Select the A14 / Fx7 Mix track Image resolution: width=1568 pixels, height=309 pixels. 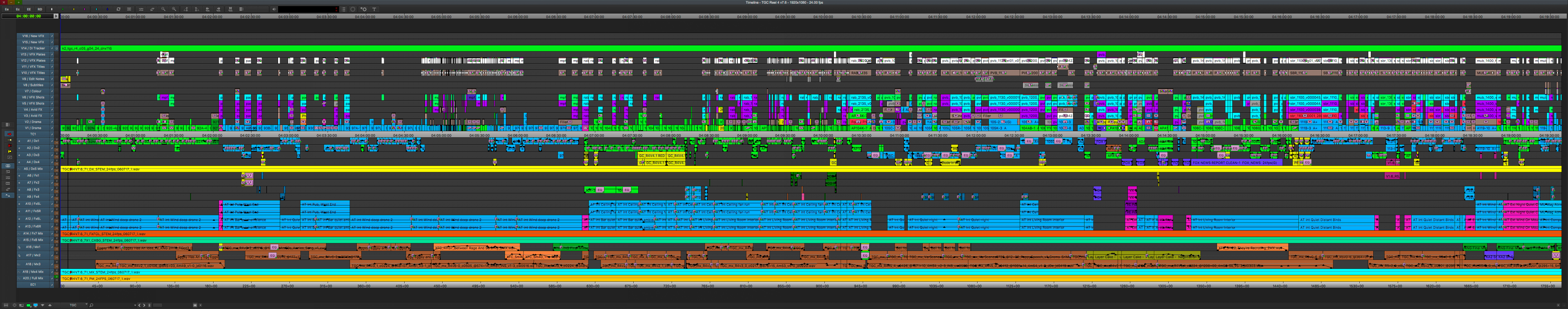(x=33, y=233)
